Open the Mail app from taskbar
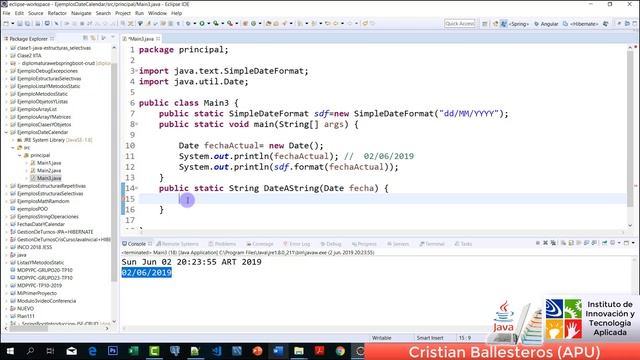The width and height of the screenshot is (640, 360). point(72,351)
